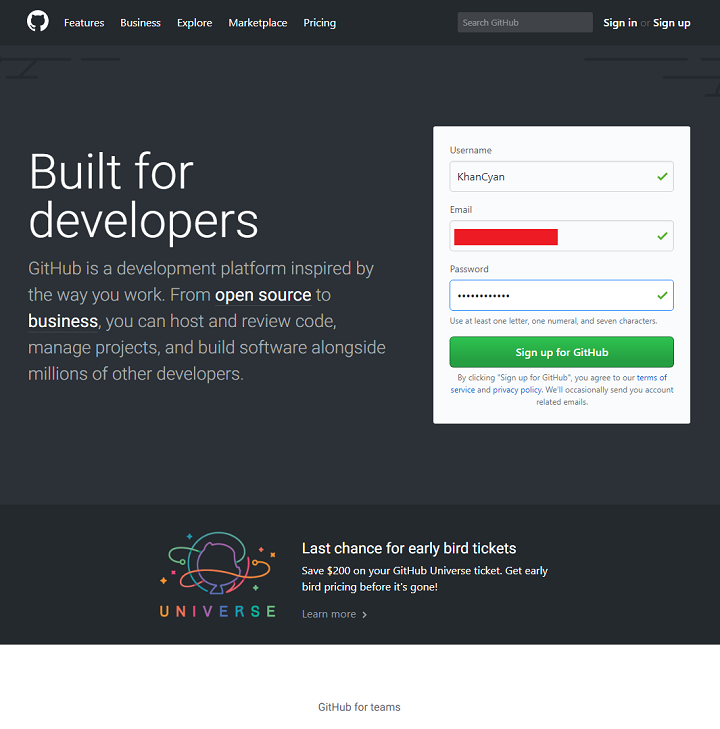Click the Username field containing KhanCyan

pos(561,177)
